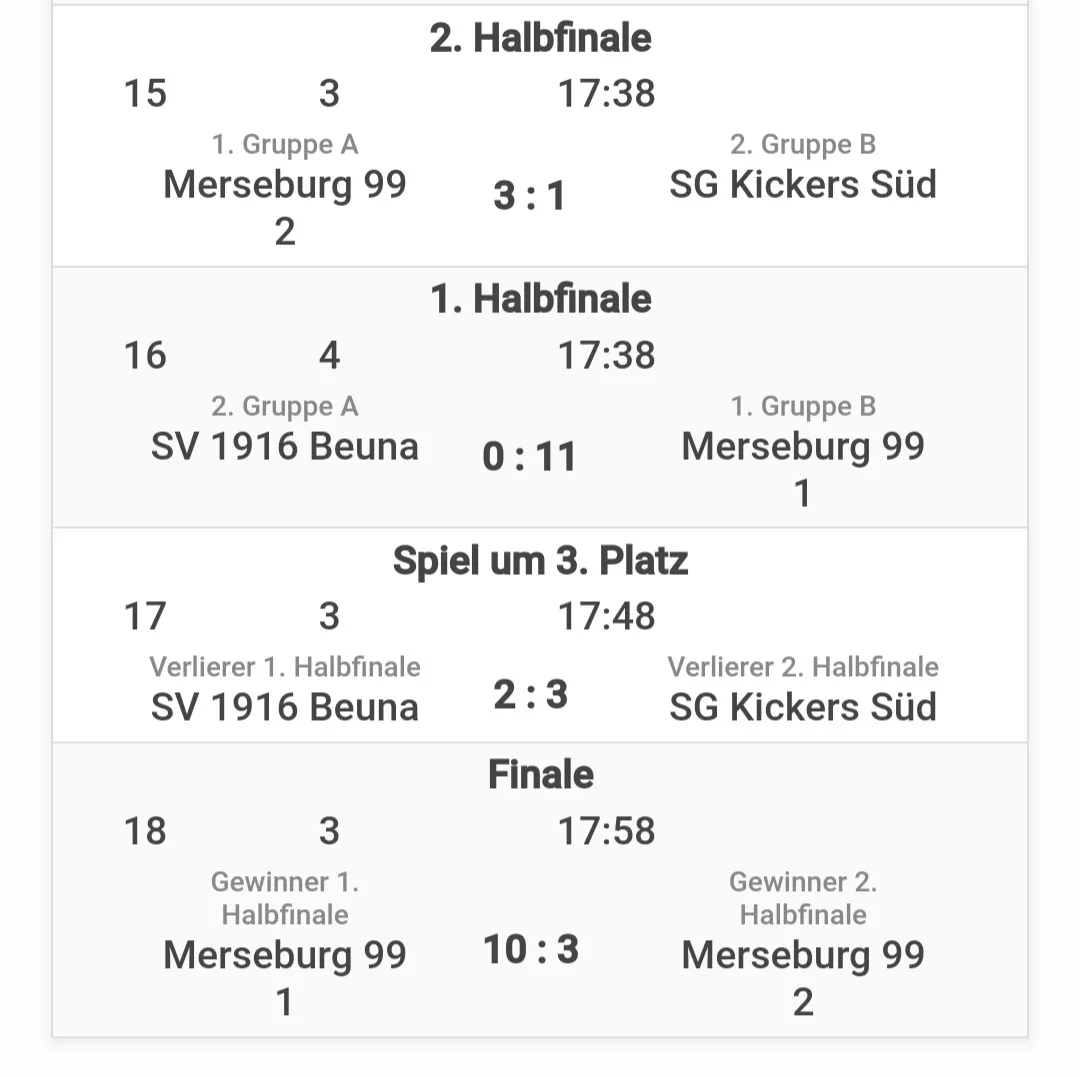This screenshot has height=1077, width=1080.
Task: Tap SV 1916 Beuna in third-place match
Action: (284, 707)
